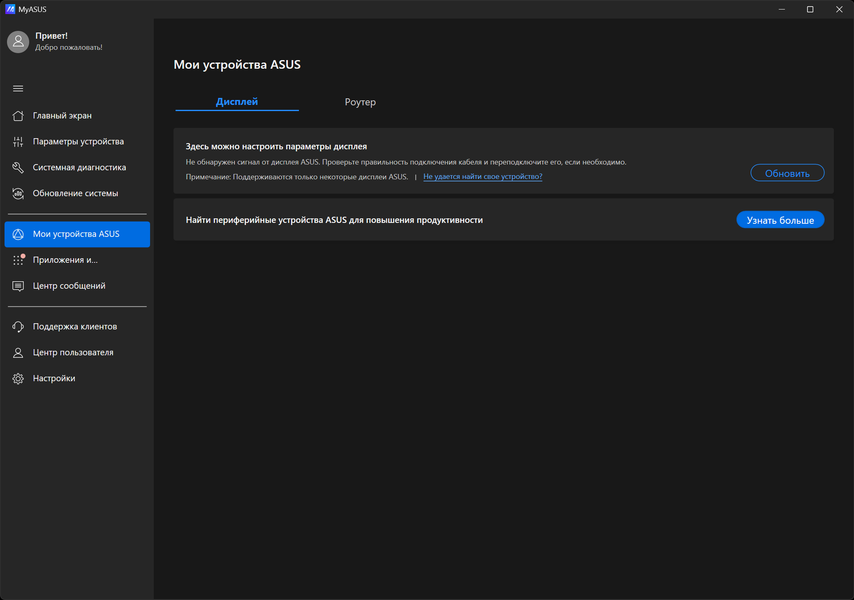Click the Поддержка клиентов headset icon
The image size is (854, 600).
click(x=18, y=327)
